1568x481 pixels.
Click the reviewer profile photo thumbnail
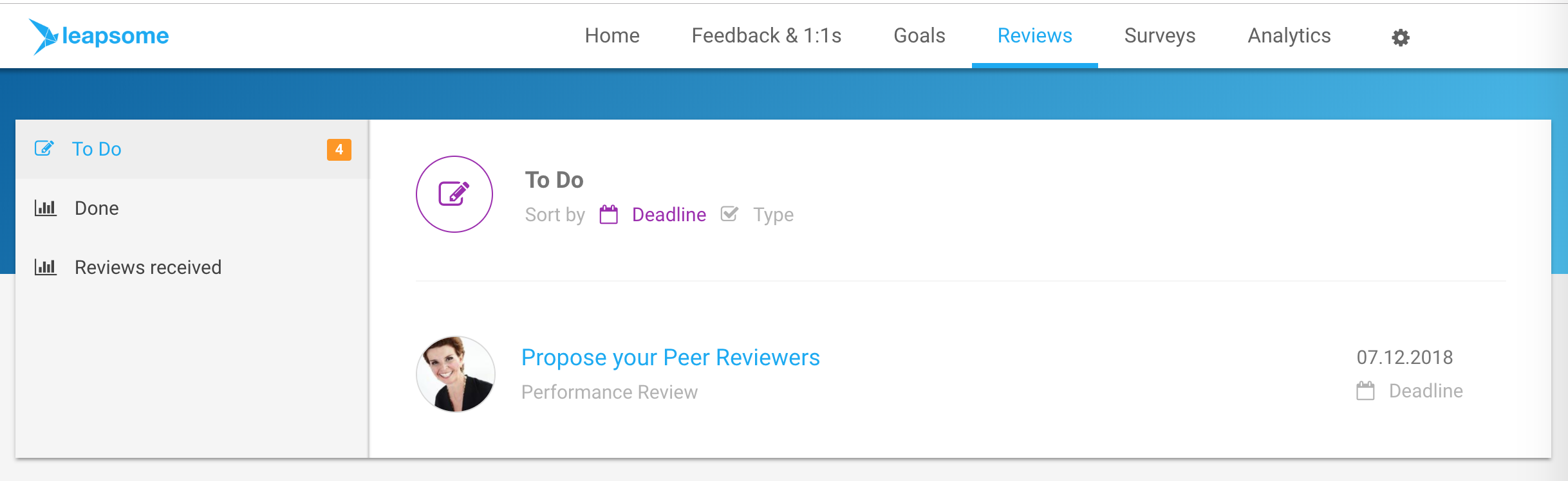(x=456, y=374)
